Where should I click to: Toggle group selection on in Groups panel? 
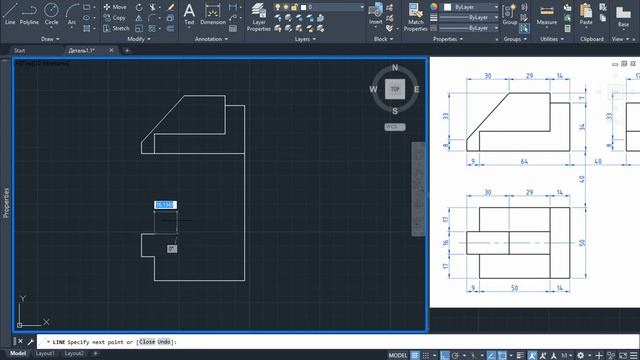coord(524,28)
